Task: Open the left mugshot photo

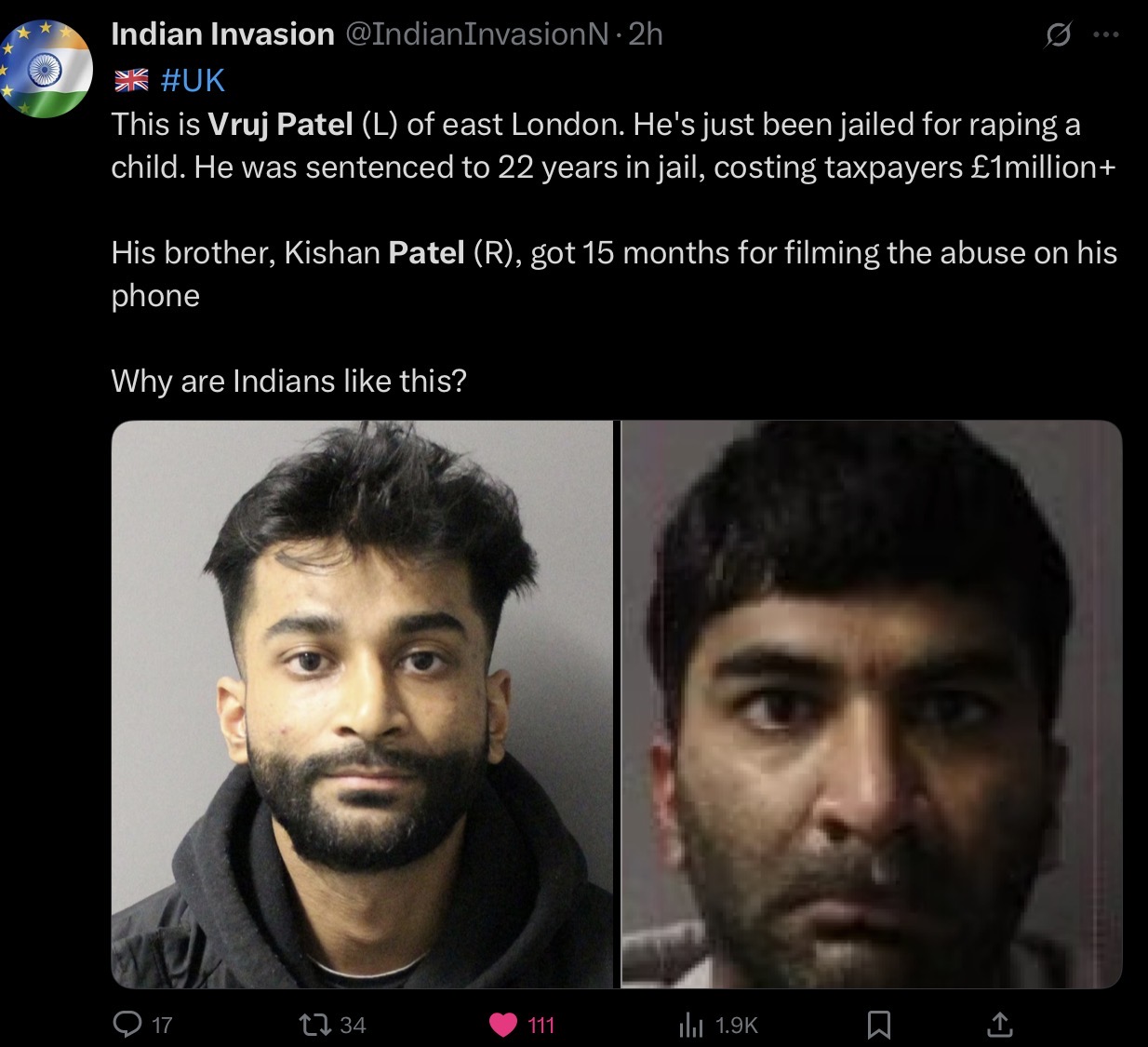Action: pos(365,704)
